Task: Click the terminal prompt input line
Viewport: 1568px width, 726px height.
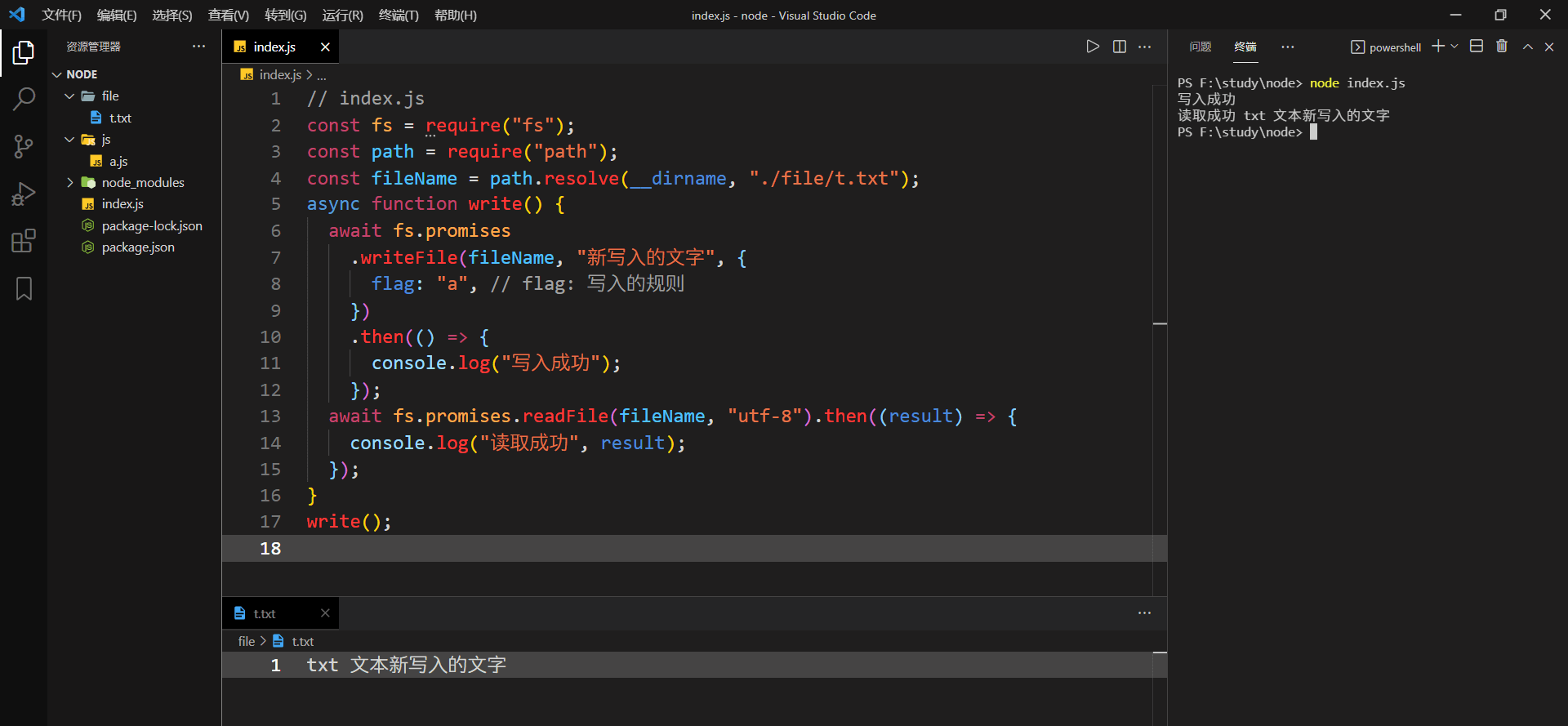Action: tap(1247, 132)
